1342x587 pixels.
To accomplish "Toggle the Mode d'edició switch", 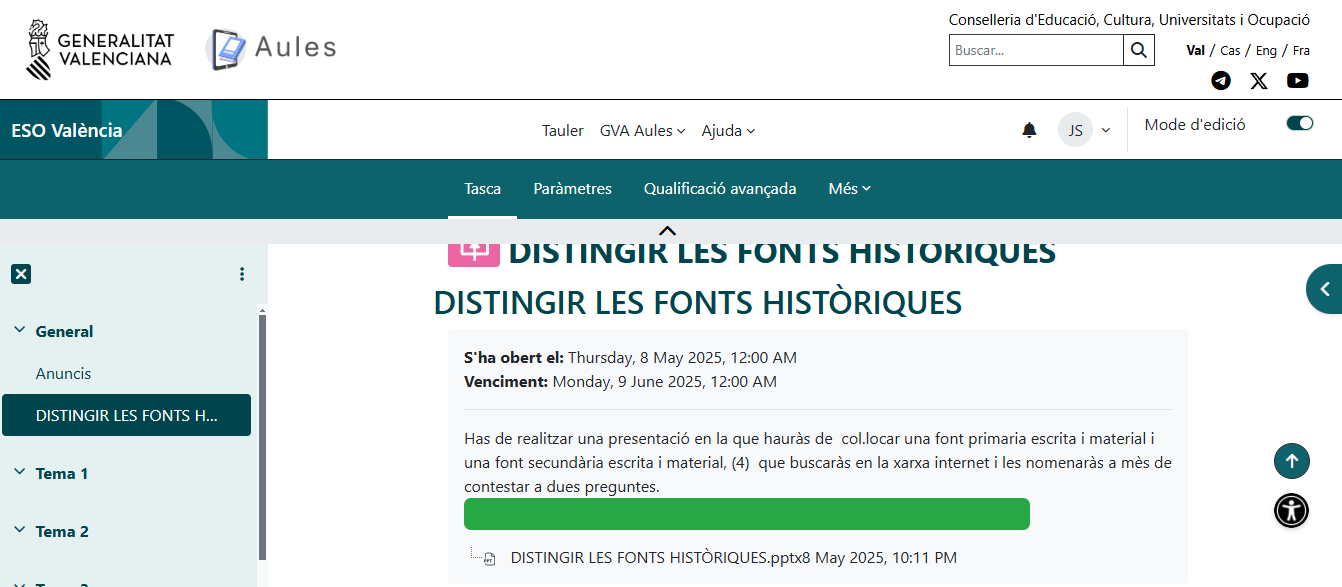I will pos(1299,123).
